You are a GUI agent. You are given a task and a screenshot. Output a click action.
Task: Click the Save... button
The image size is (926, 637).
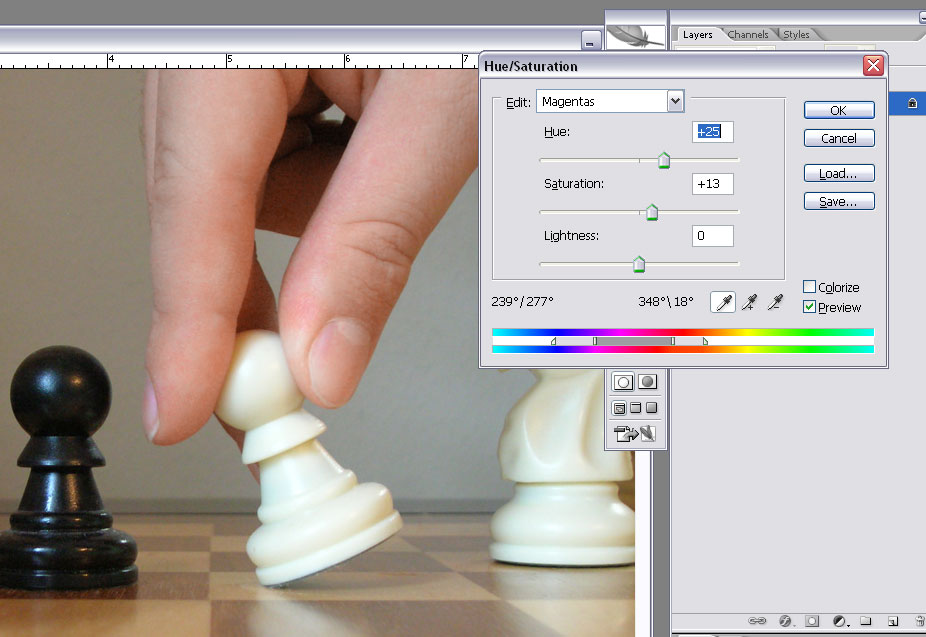(x=839, y=201)
